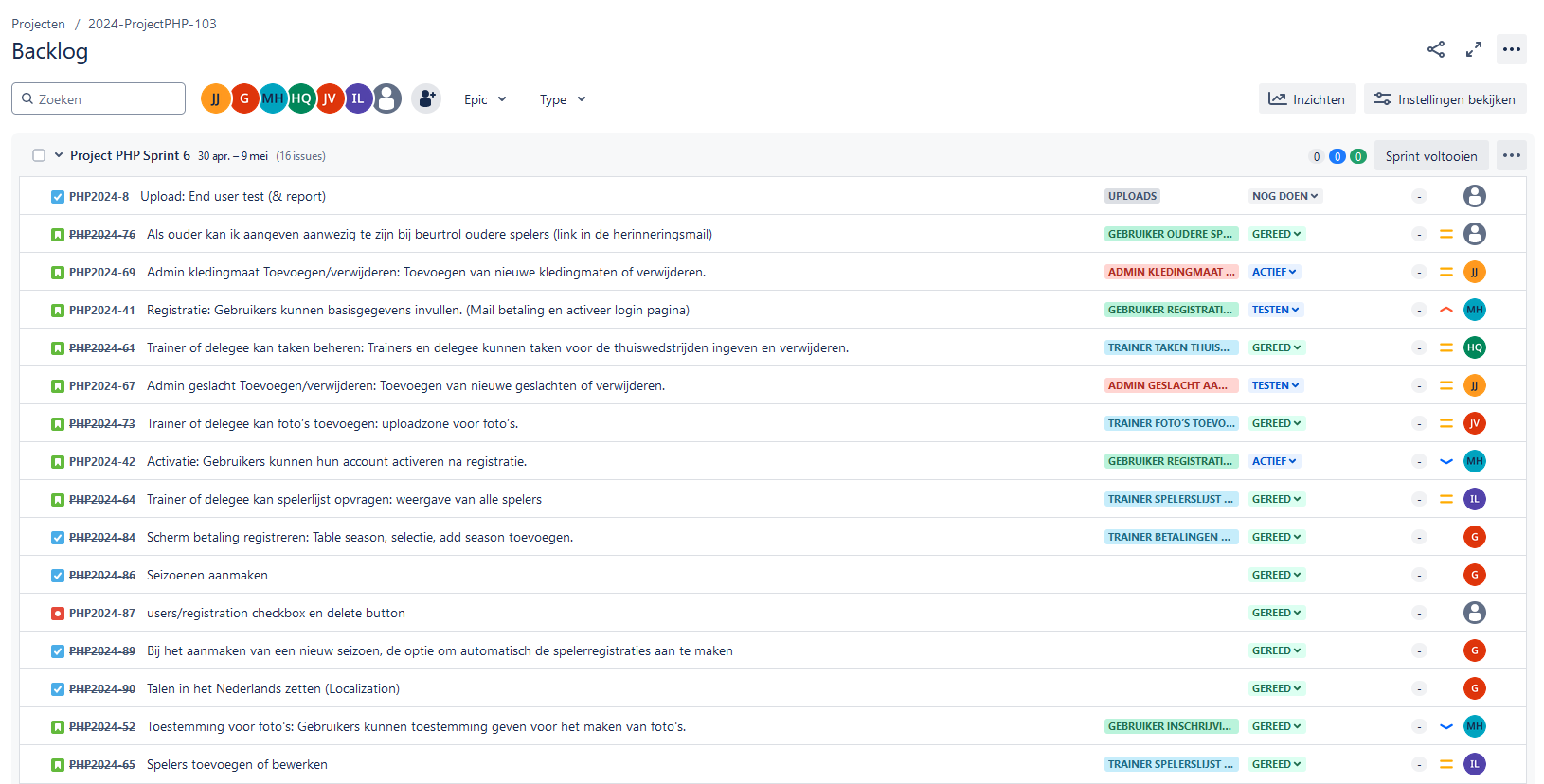1544x784 pixels.
Task: Open TESTEN status dropdown for PHP2024-41
Action: click(1275, 310)
